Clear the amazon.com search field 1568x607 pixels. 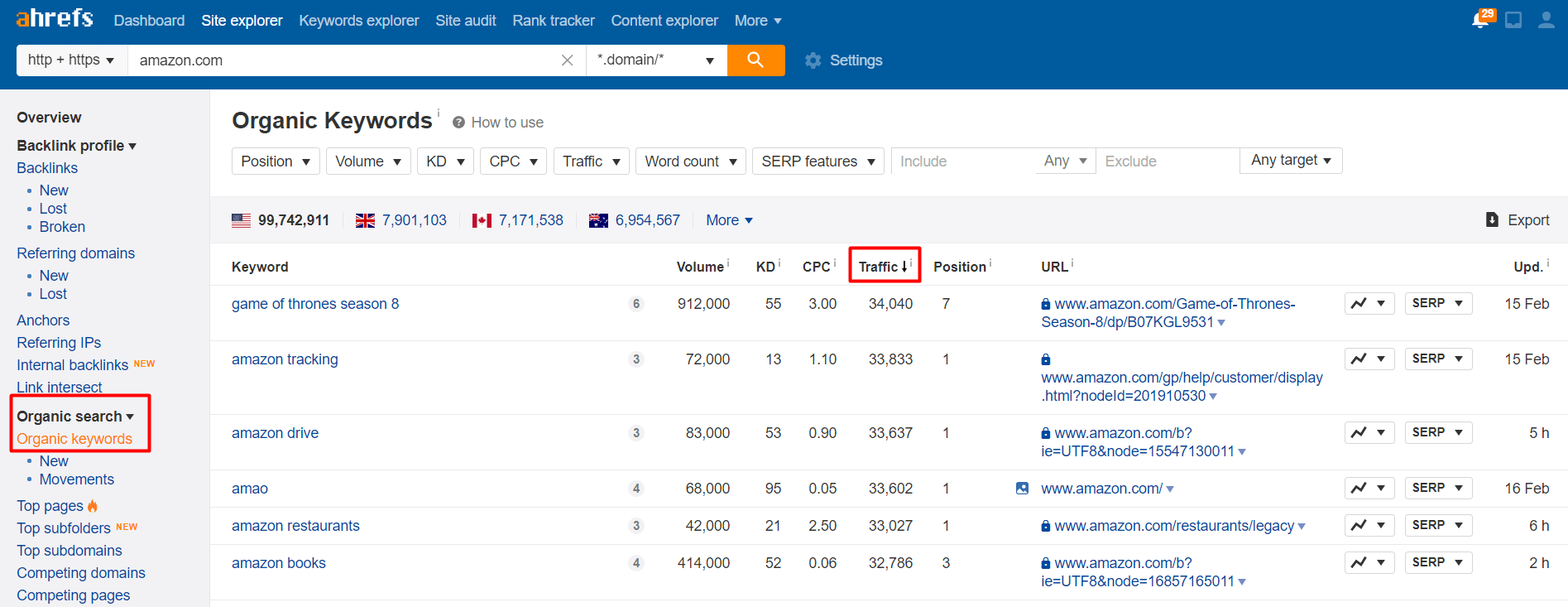click(567, 60)
